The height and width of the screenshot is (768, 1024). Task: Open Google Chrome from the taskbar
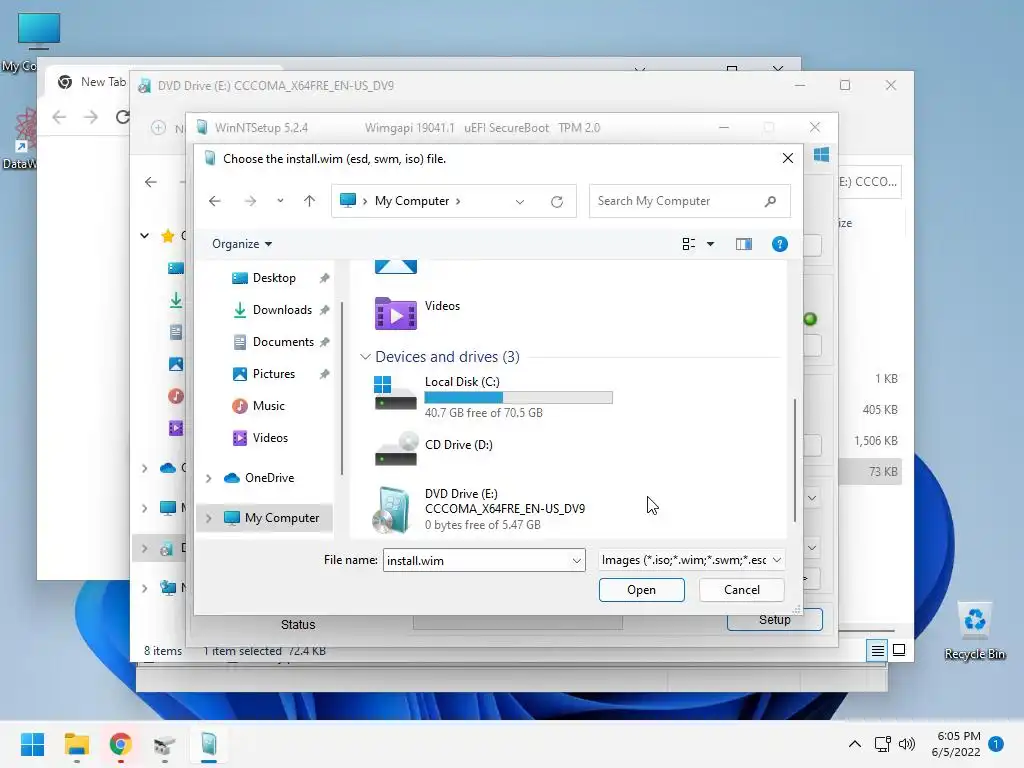point(120,744)
